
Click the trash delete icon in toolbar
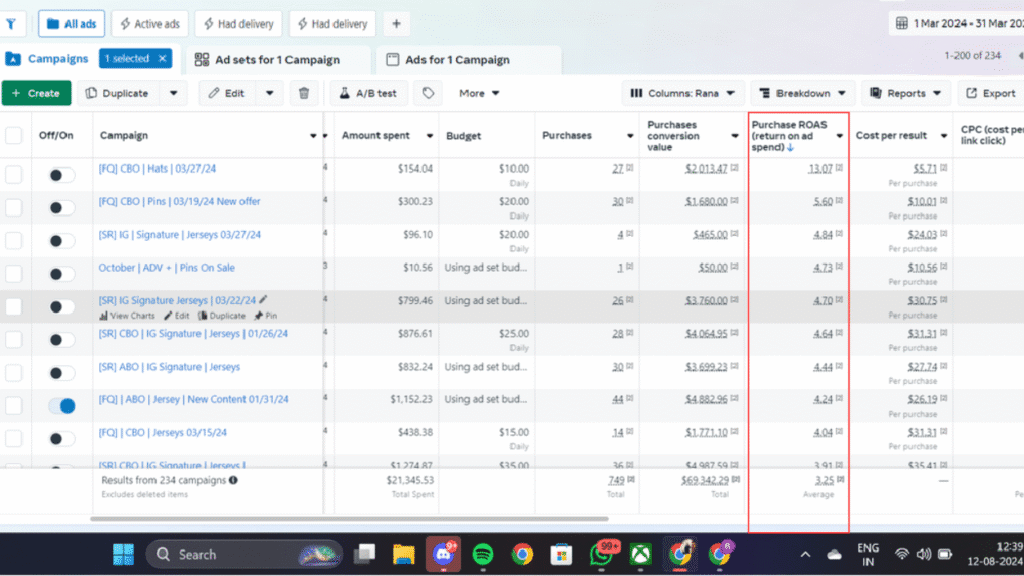(304, 93)
